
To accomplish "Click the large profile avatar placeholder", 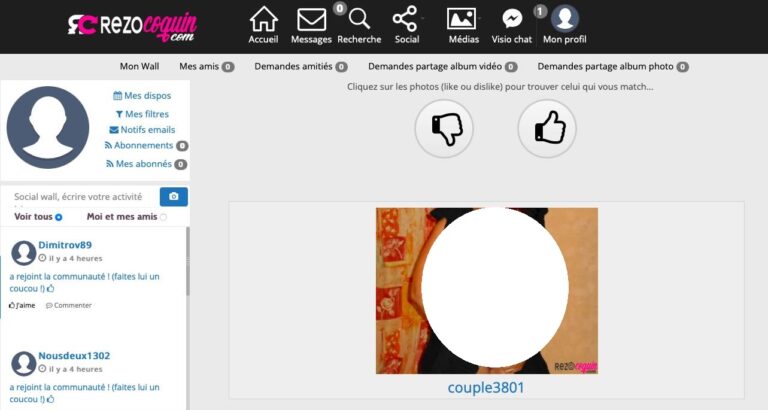I will (x=48, y=128).
